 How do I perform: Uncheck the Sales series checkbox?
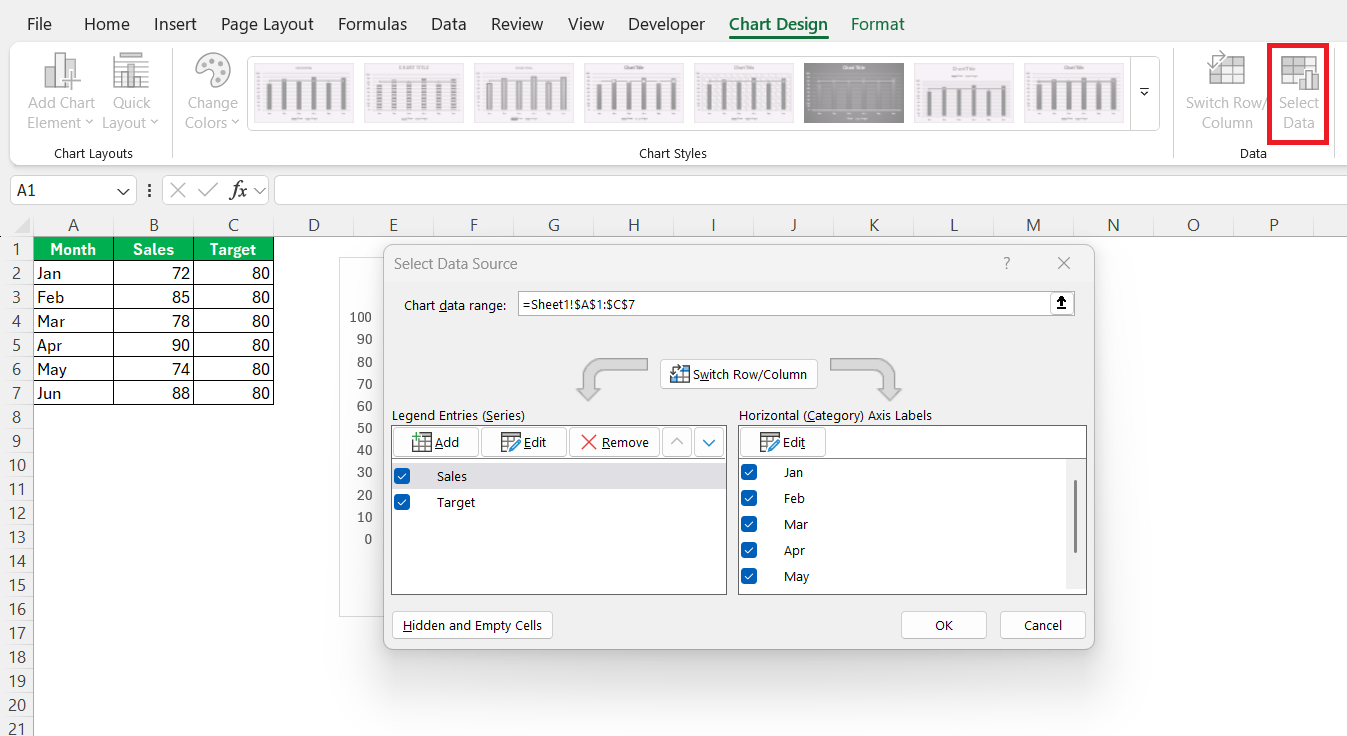point(402,476)
